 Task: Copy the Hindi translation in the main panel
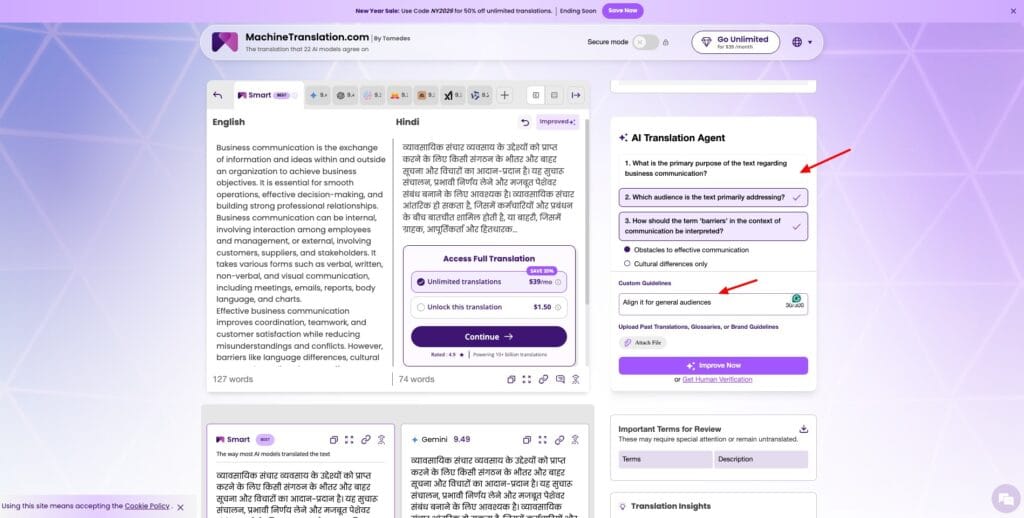[511, 380]
